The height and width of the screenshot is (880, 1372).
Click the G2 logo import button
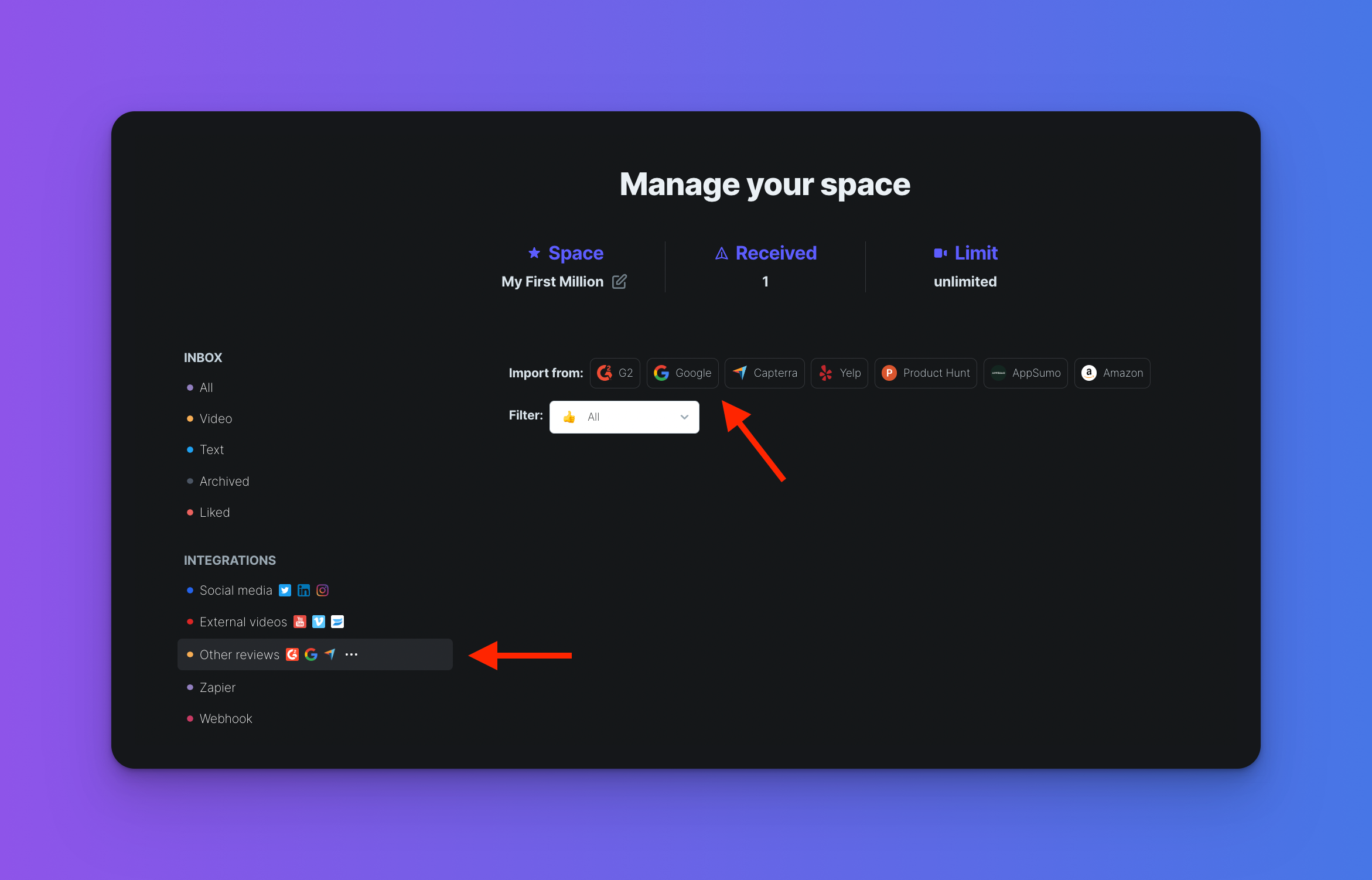(615, 373)
